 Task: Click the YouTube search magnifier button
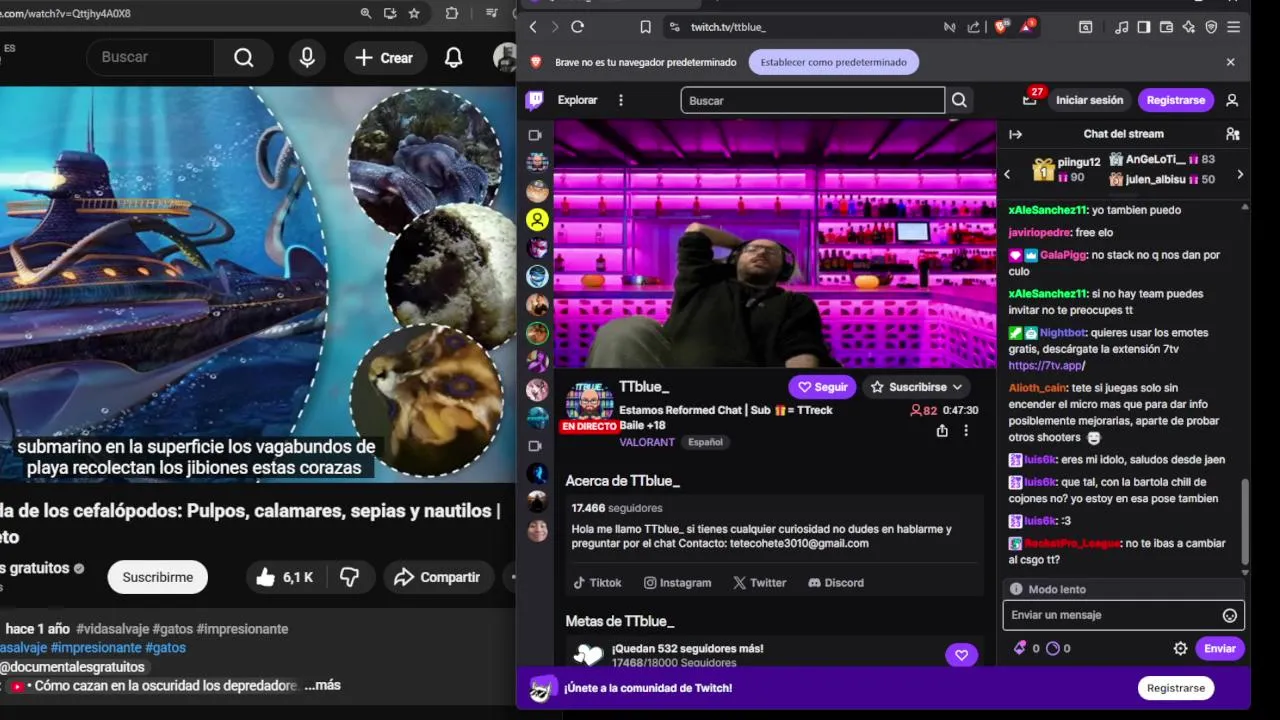244,57
